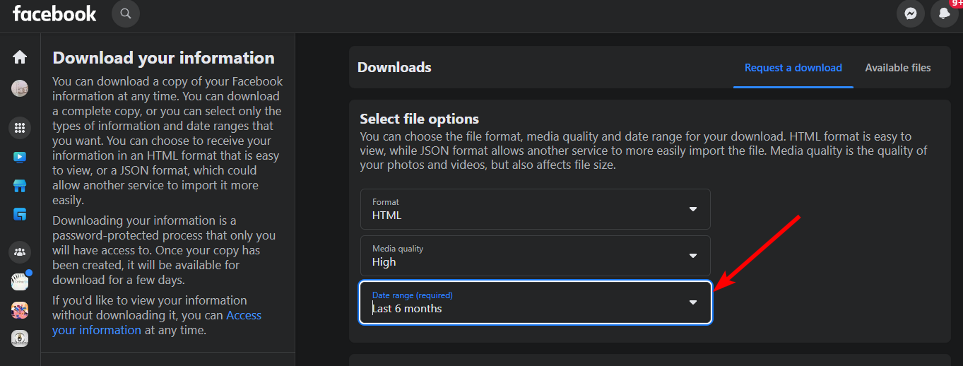This screenshot has width=963, height=366.
Task: Open Watch video icon in sidebar
Action: click(20, 157)
